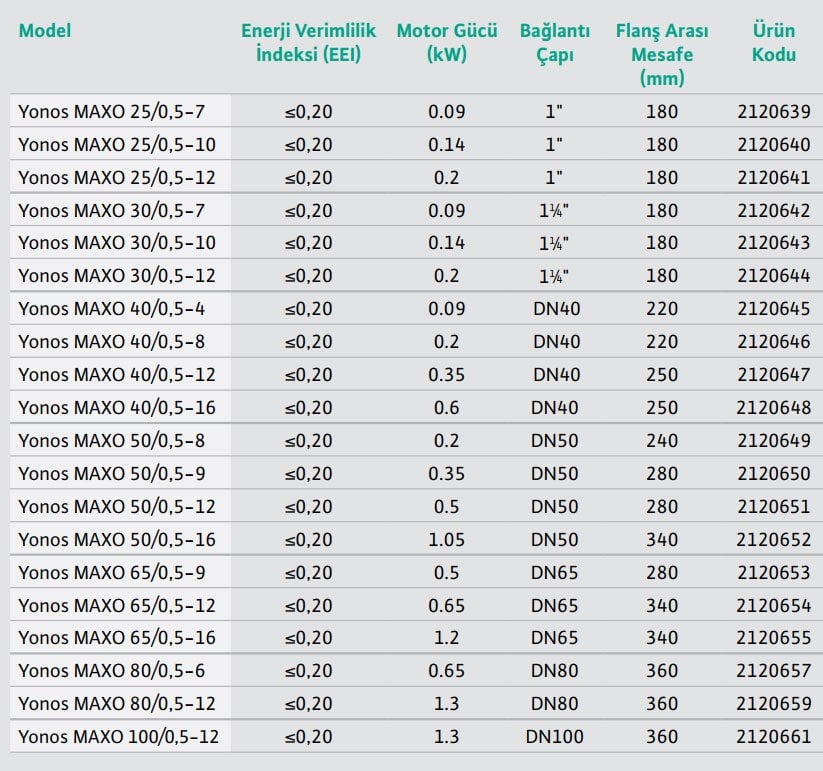The height and width of the screenshot is (771, 823).
Task: Select the Yonos MAXO 25/0,5-12 model cell
Action: [x=120, y=177]
